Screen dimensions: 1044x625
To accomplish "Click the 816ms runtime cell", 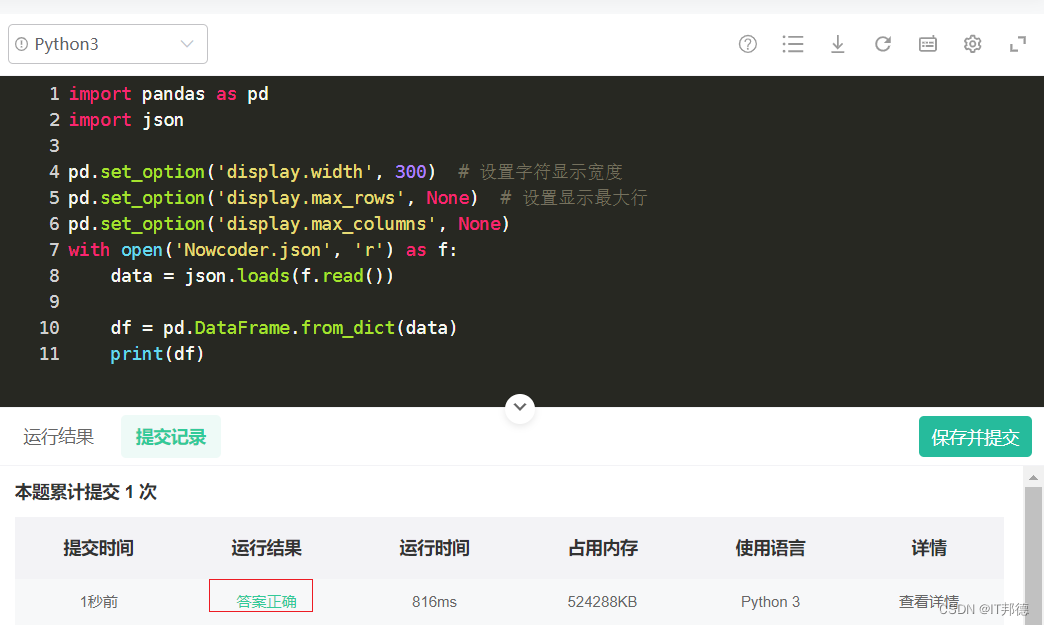I will [434, 602].
